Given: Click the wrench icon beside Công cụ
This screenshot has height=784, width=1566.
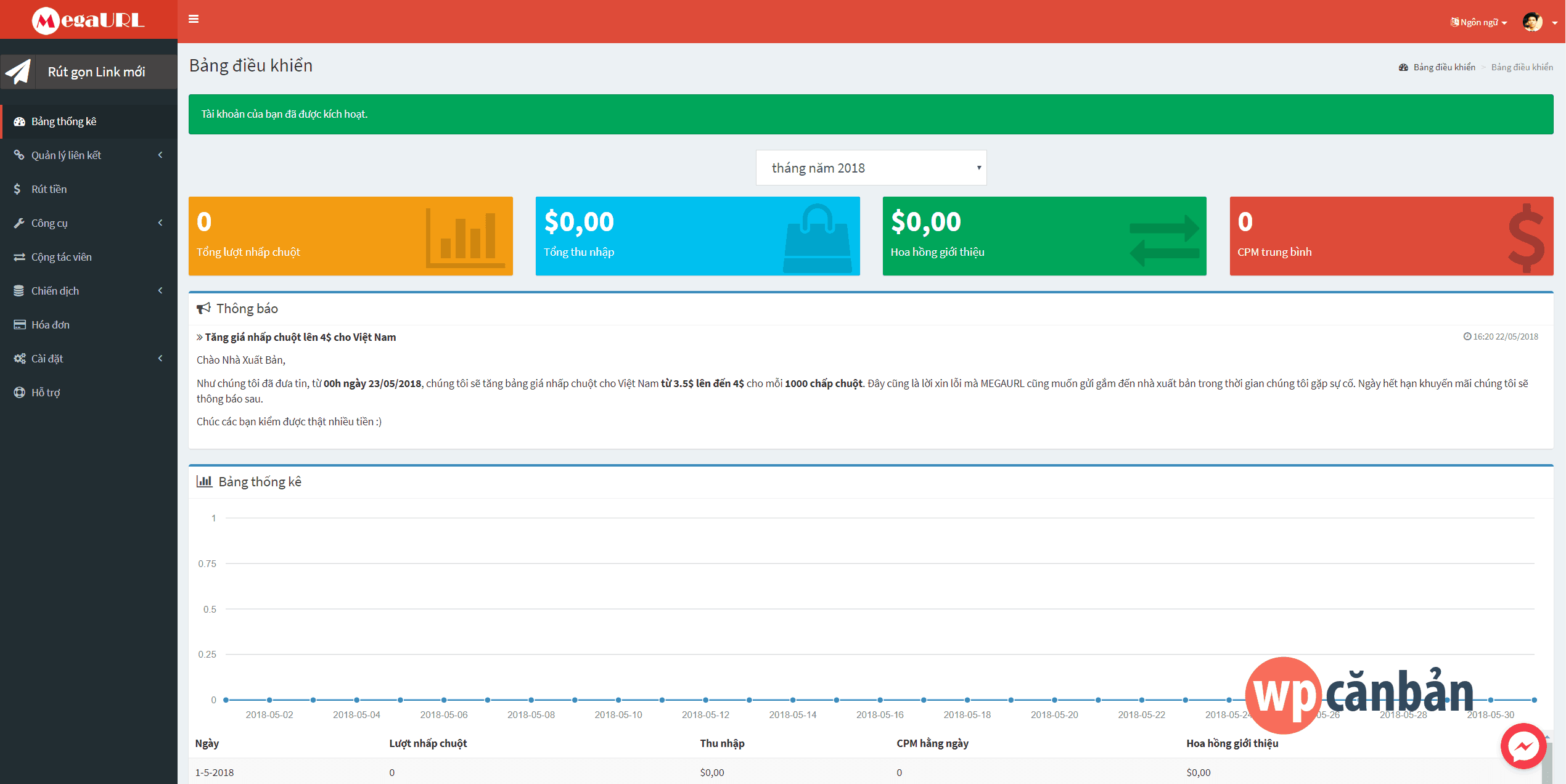Looking at the screenshot, I should tap(20, 223).
